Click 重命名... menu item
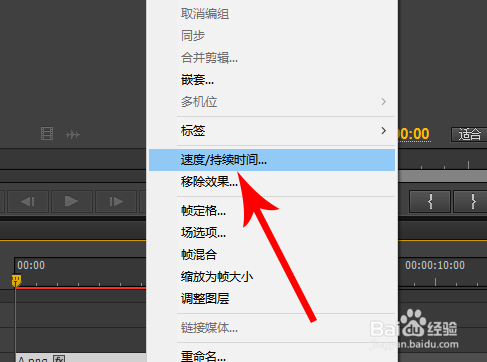Screen dimensions: 487x362 (272, 355)
